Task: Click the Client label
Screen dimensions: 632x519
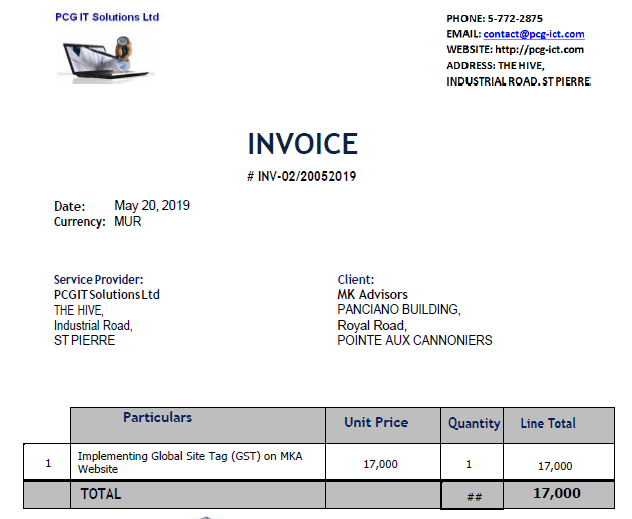Action: coord(356,280)
